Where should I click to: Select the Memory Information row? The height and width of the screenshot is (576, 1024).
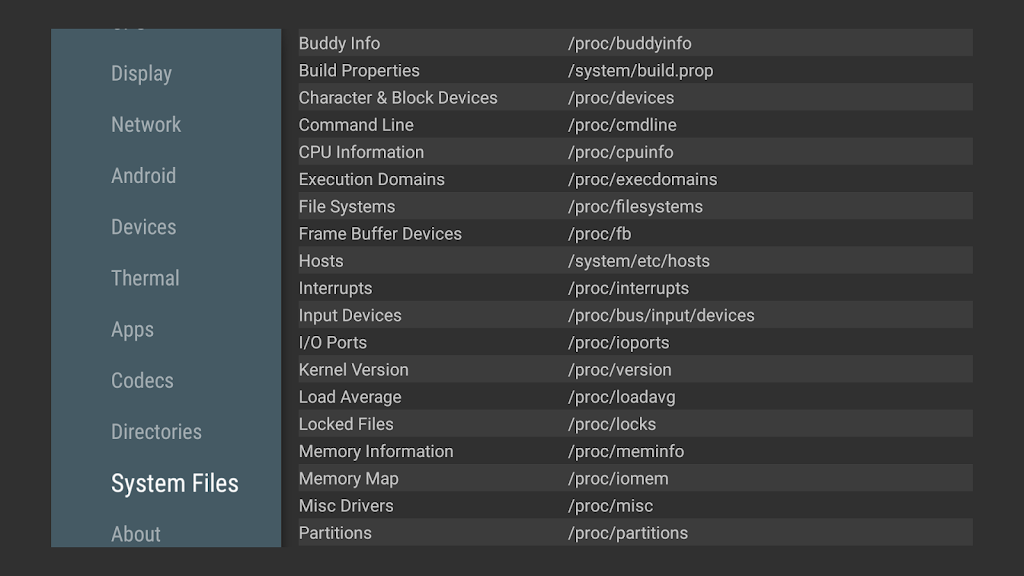point(376,451)
